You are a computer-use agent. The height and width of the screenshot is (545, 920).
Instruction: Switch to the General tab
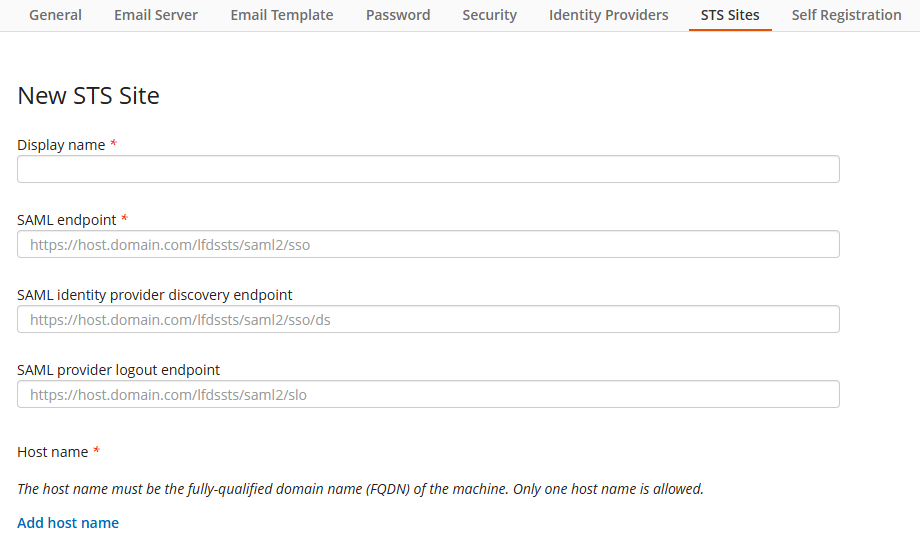55,15
